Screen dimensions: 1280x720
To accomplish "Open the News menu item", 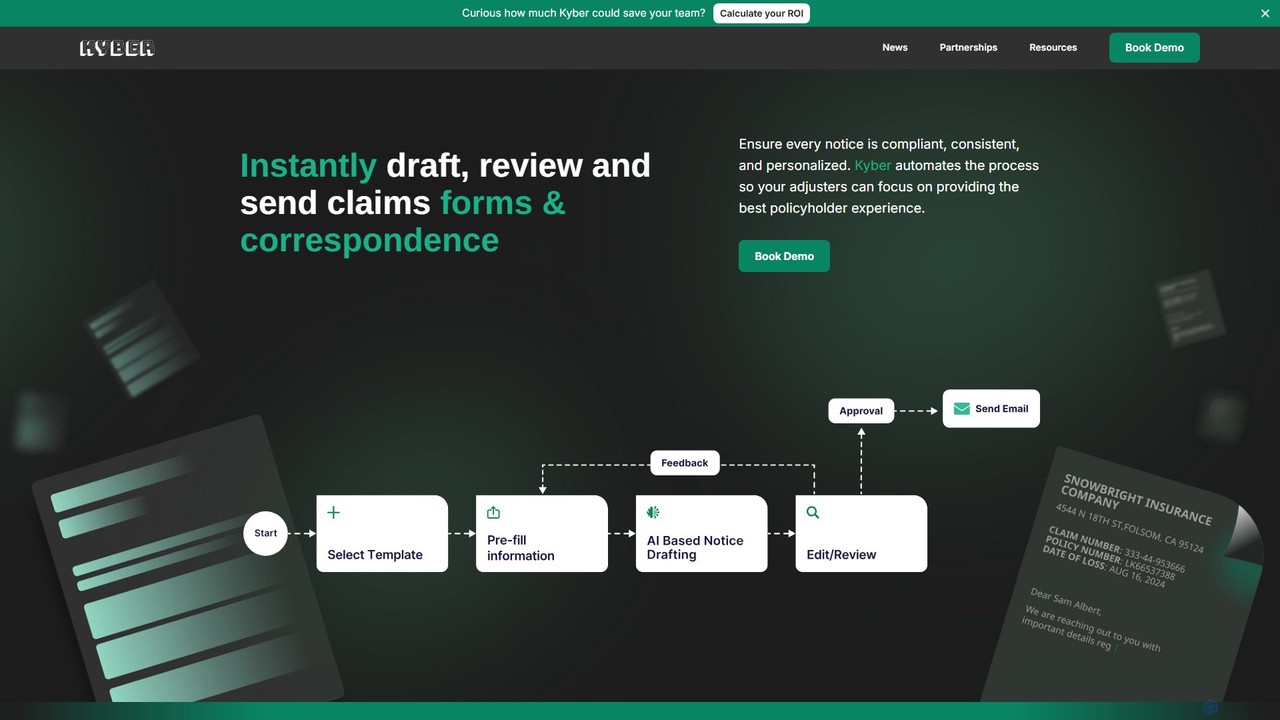I will click(x=895, y=47).
